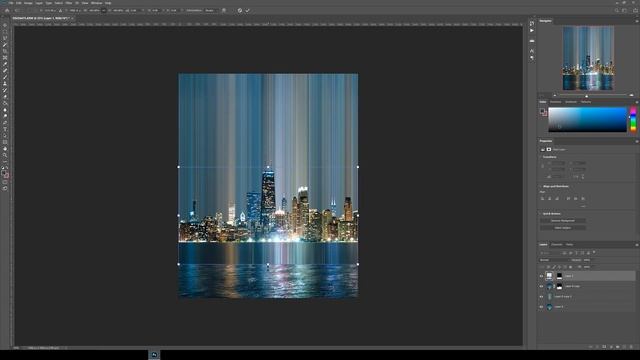The height and width of the screenshot is (360, 640).
Task: Select the Rectangular Marquee tool
Action: [x=5, y=32]
